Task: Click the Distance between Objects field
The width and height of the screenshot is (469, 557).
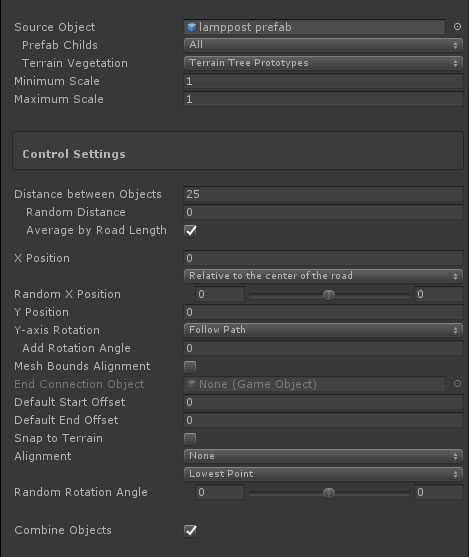Action: pyautogui.click(x=323, y=194)
